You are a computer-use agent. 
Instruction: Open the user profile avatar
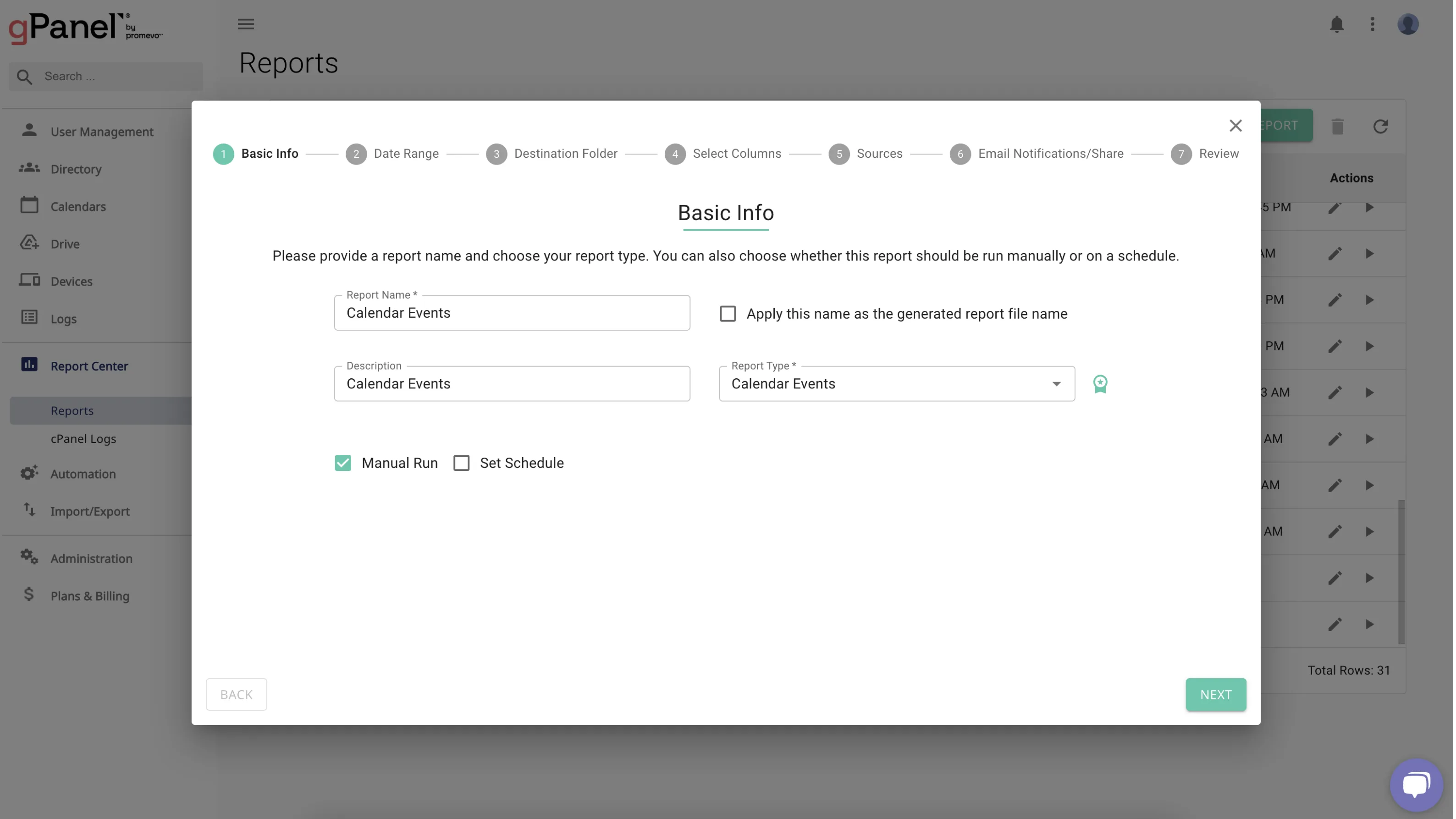1407,24
